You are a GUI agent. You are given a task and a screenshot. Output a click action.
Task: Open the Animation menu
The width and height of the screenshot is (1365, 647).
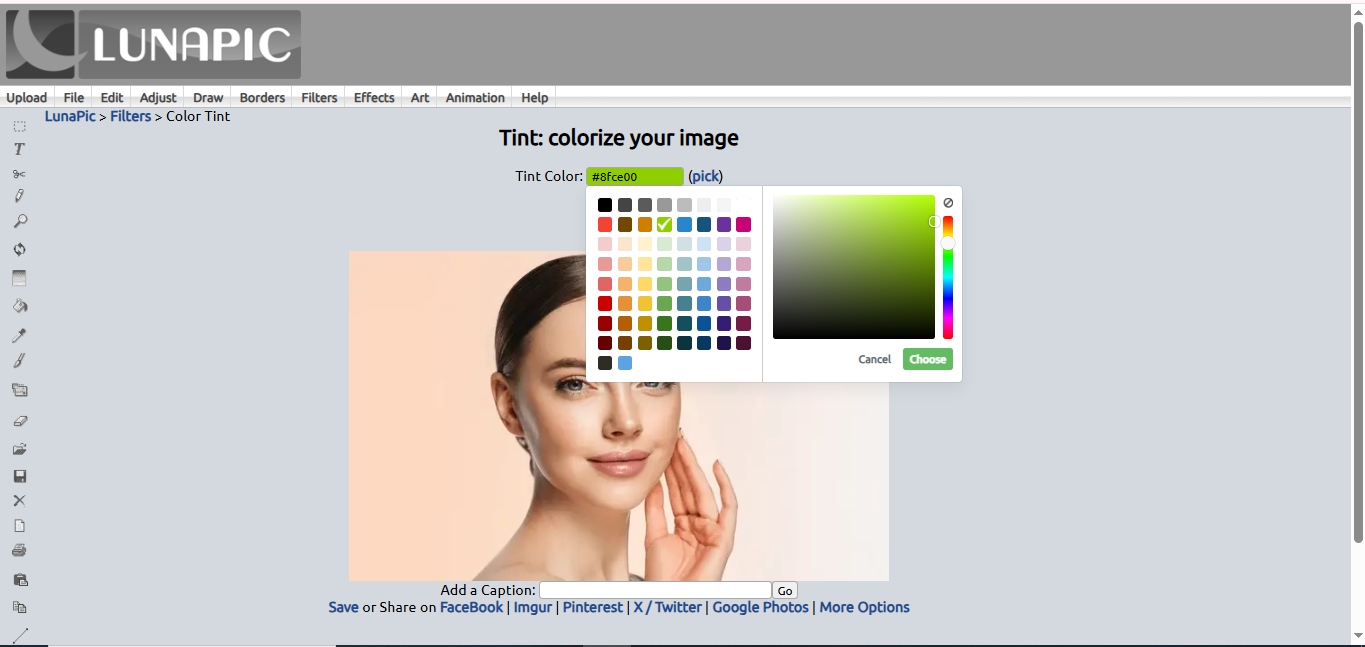[x=474, y=97]
